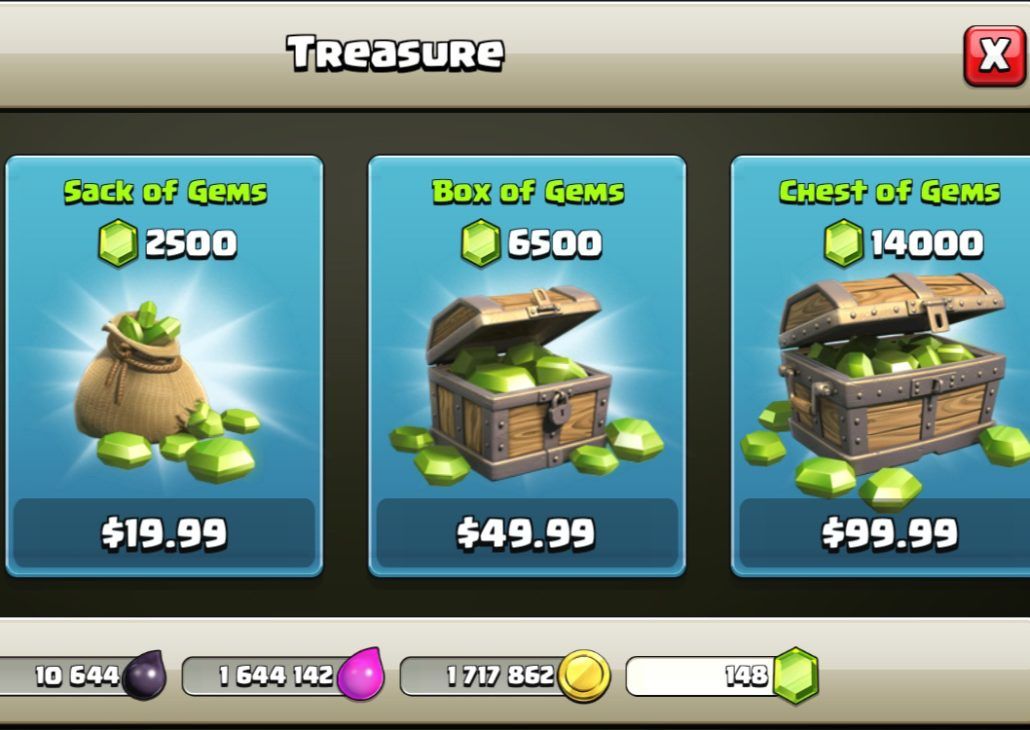Click the gem icon next to 6500
Image resolution: width=1030 pixels, height=730 pixels.
click(481, 243)
